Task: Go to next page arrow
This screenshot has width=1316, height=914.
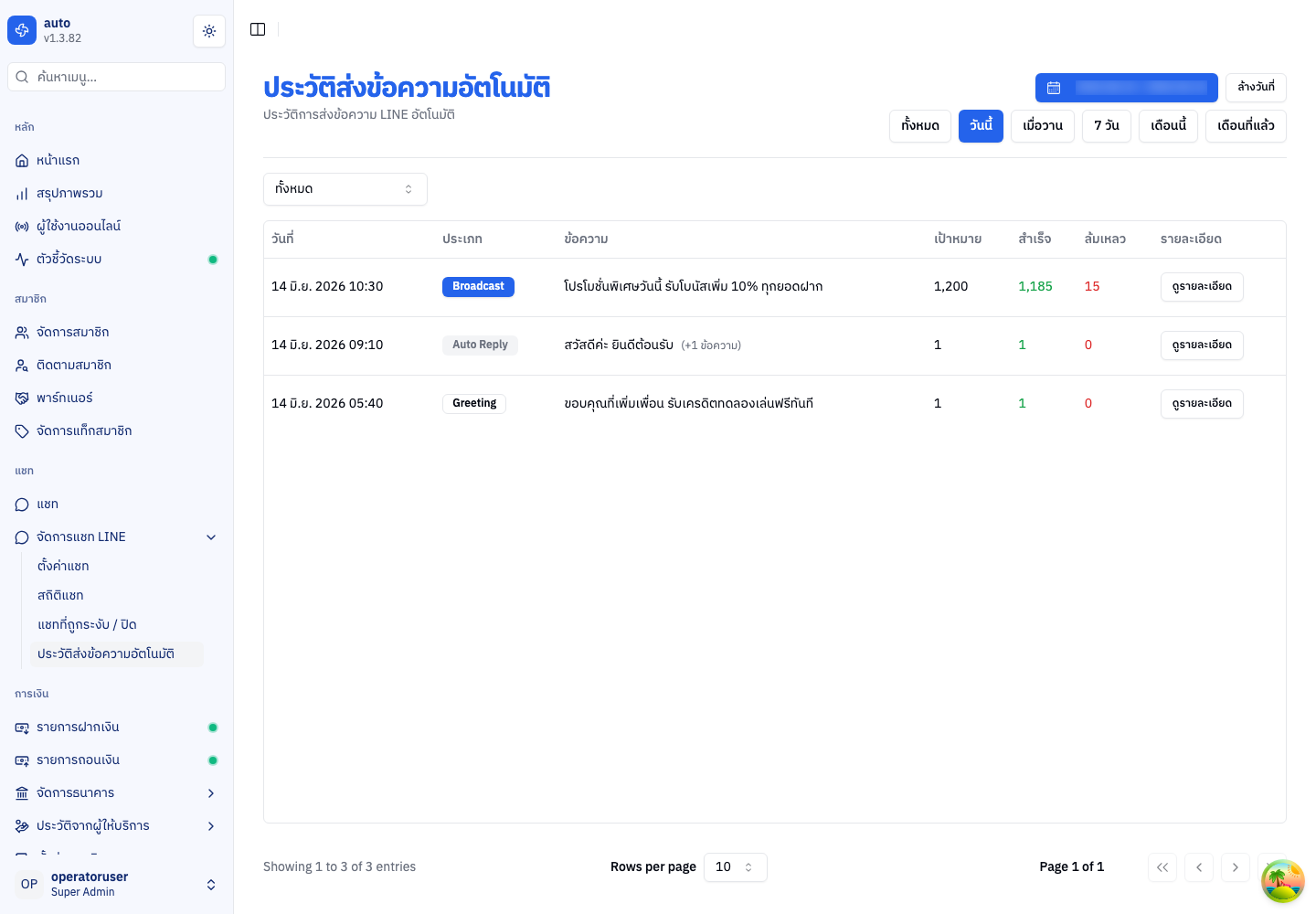Action: click(x=1236, y=867)
